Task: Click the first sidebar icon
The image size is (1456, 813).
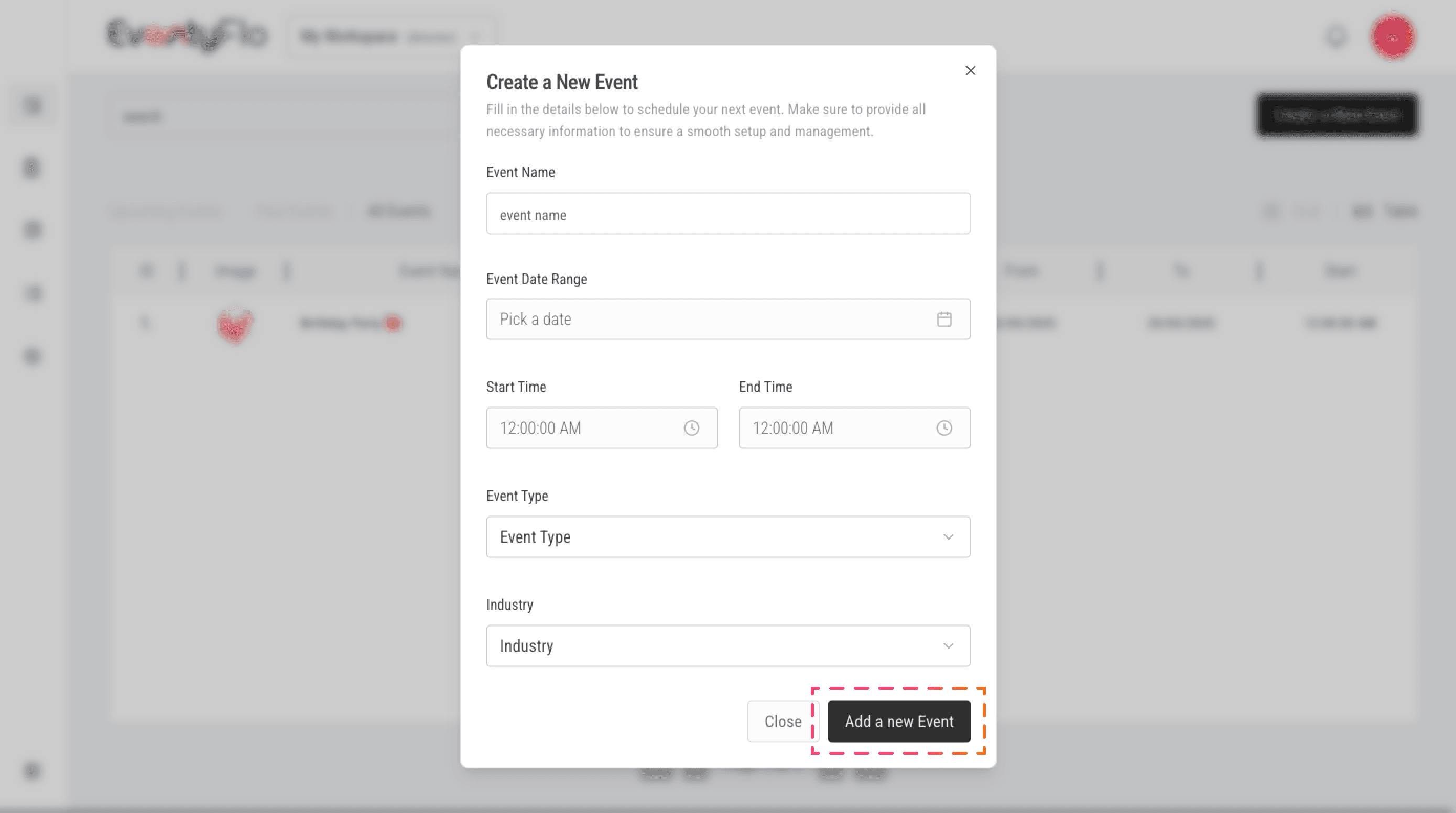Action: click(33, 105)
